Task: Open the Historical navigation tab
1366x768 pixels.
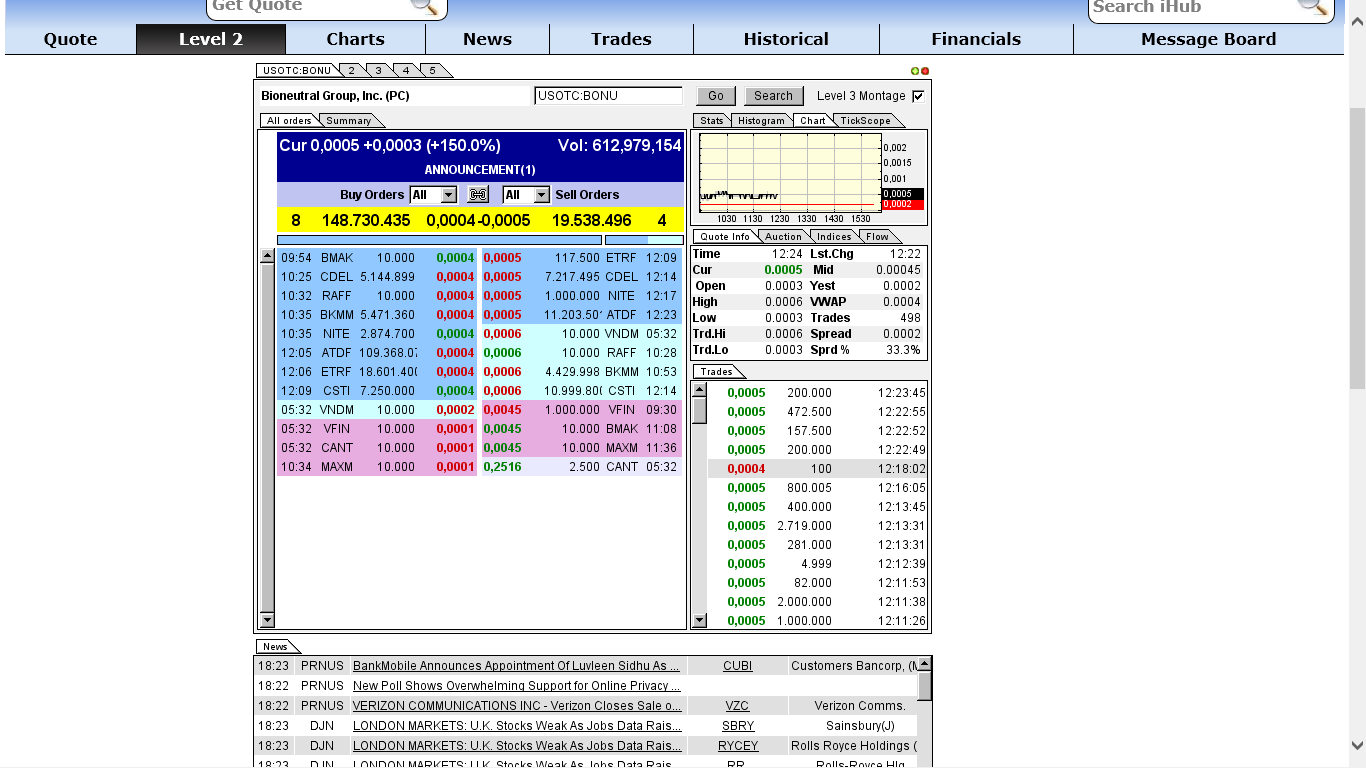Action: [786, 39]
